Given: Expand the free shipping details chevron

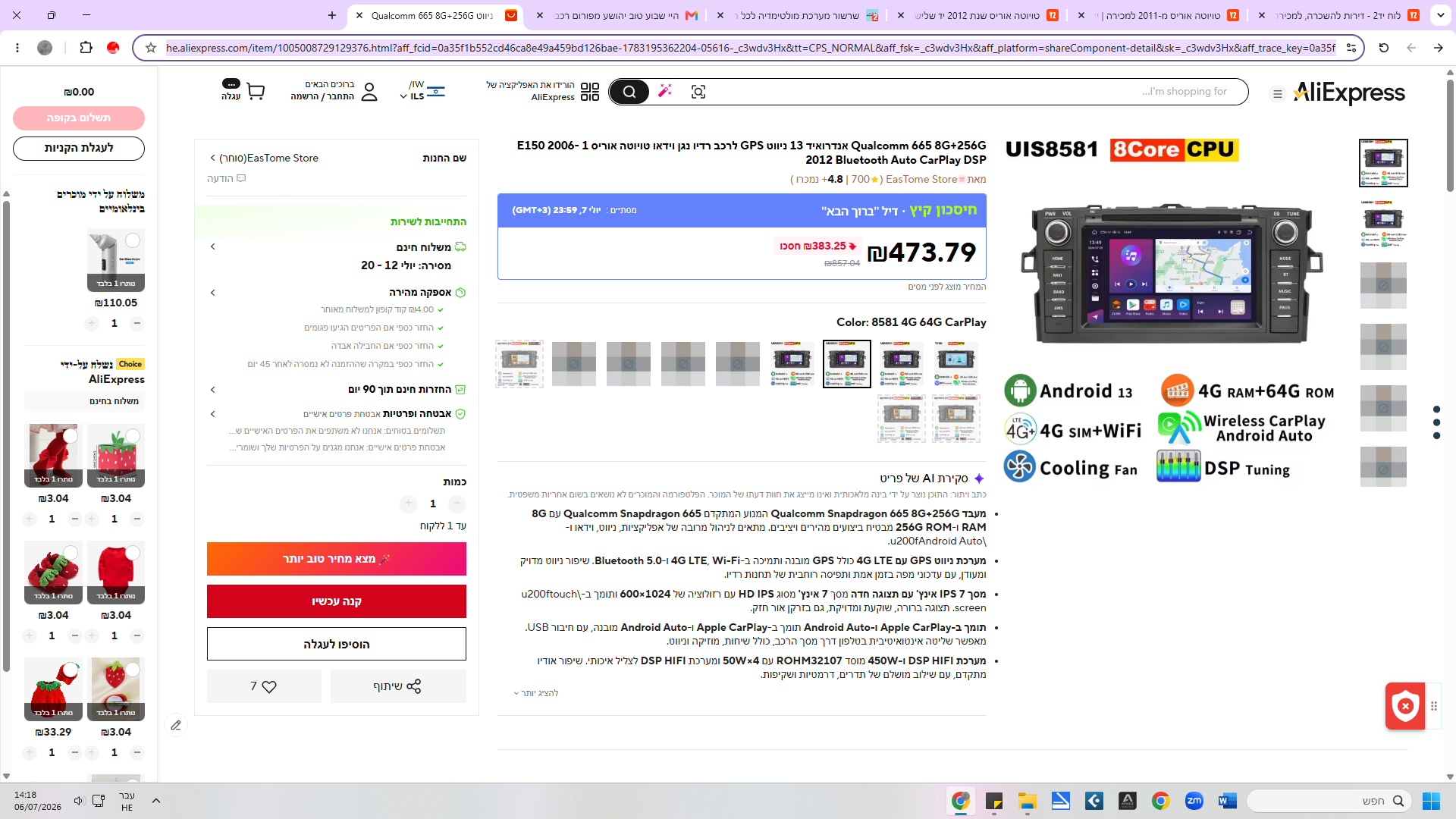Looking at the screenshot, I should 213,246.
